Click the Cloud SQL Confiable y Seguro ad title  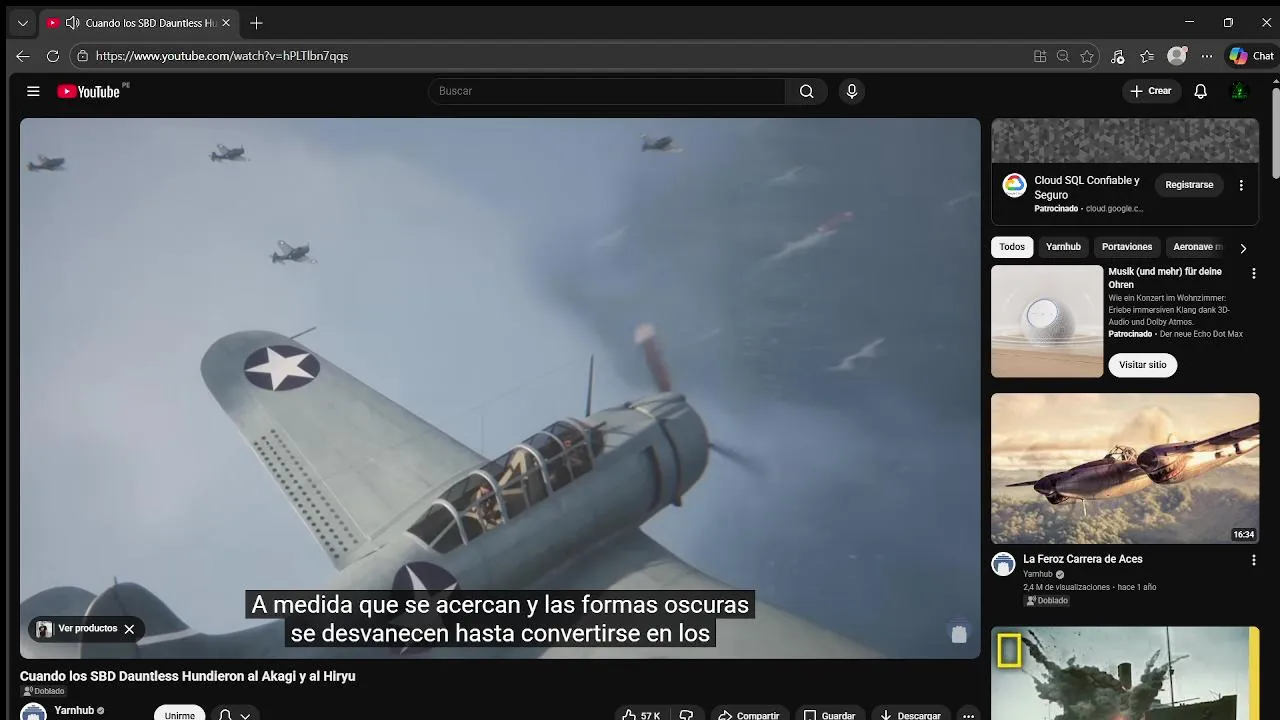1087,187
